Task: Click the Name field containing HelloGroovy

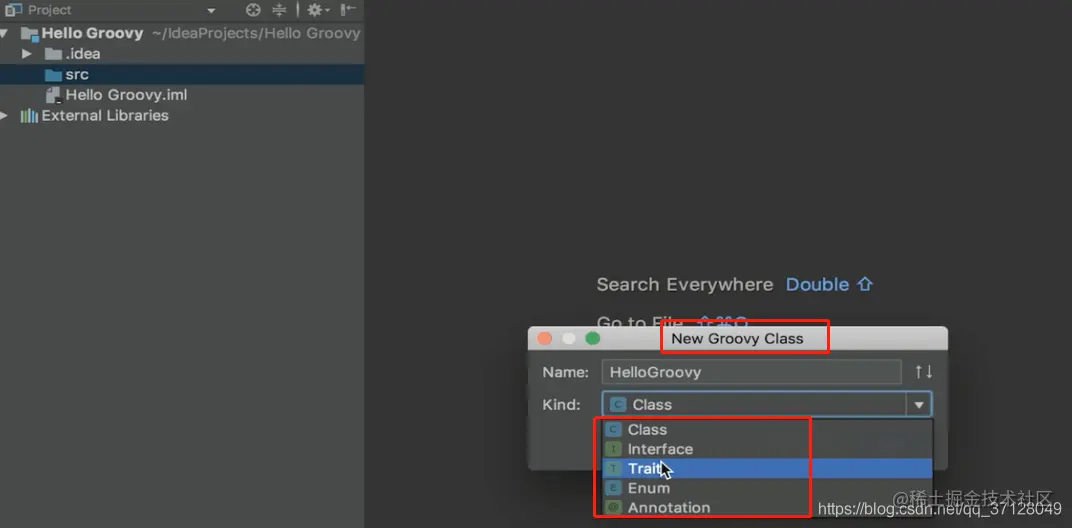Action: [751, 372]
